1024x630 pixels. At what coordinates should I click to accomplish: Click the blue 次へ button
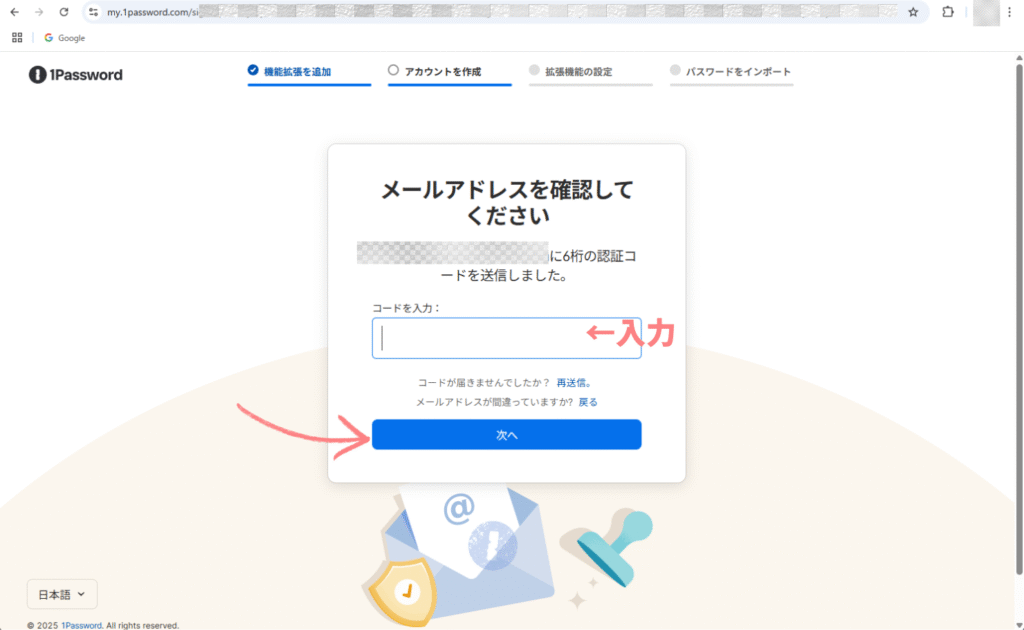click(507, 435)
